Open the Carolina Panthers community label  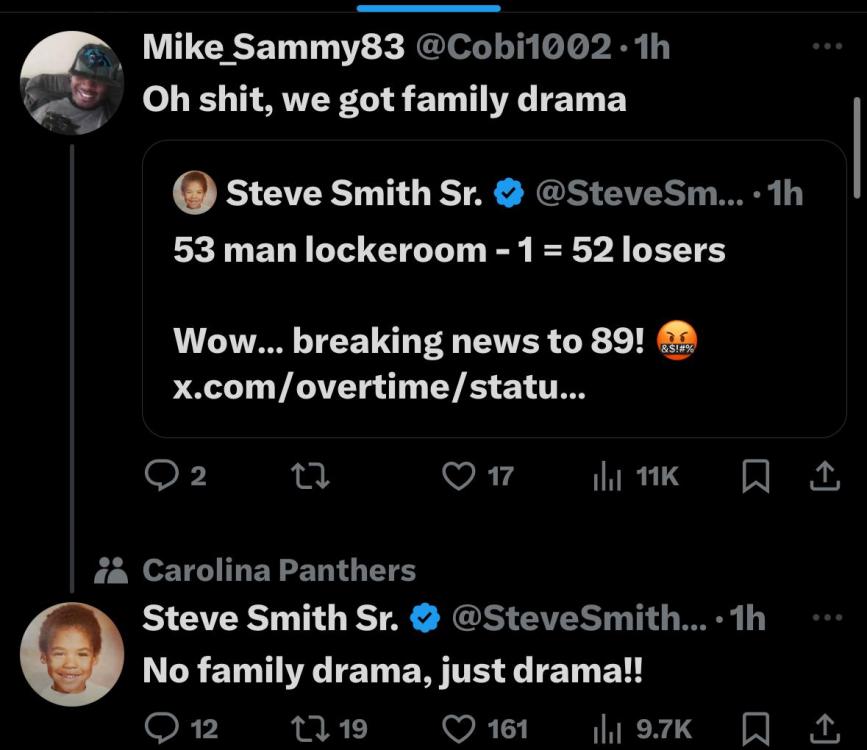279,570
